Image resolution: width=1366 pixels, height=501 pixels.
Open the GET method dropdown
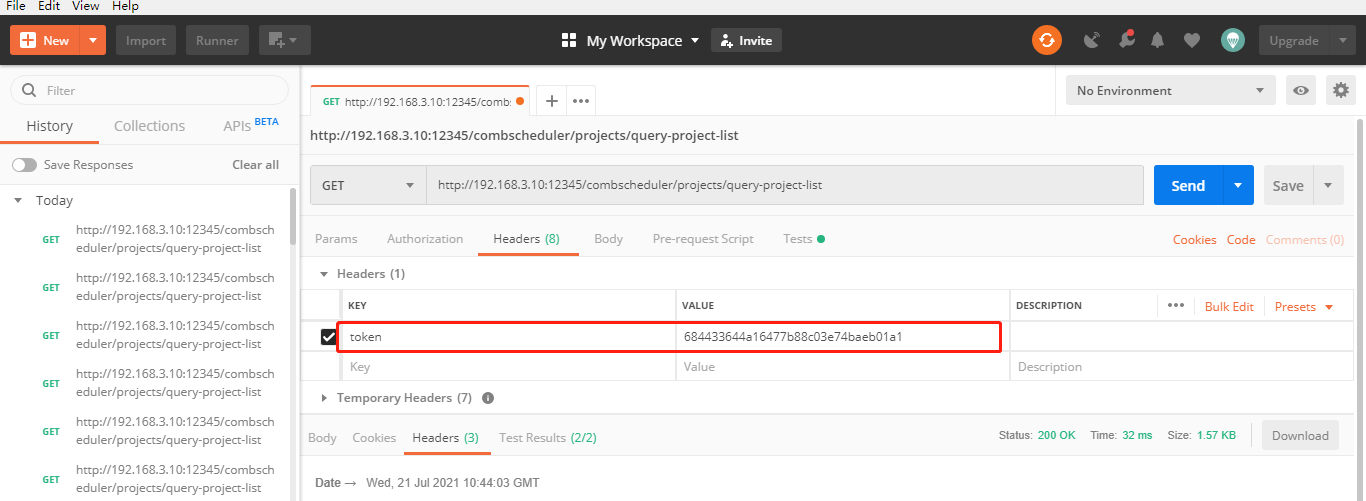tap(368, 185)
